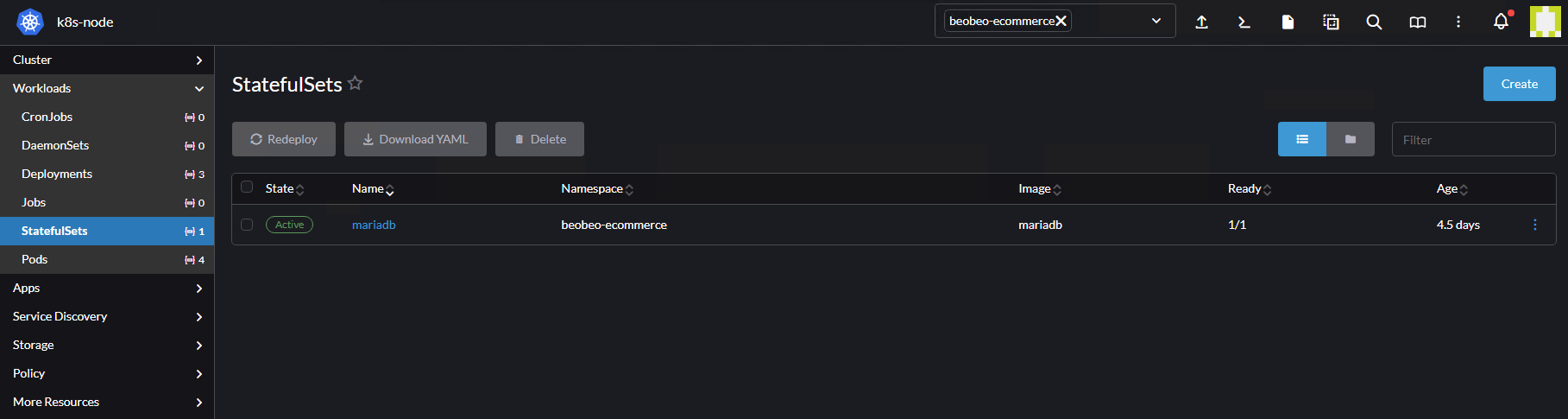1568x419 pixels.
Task: Favorite StatefulSets with the star icon
Action: [356, 83]
